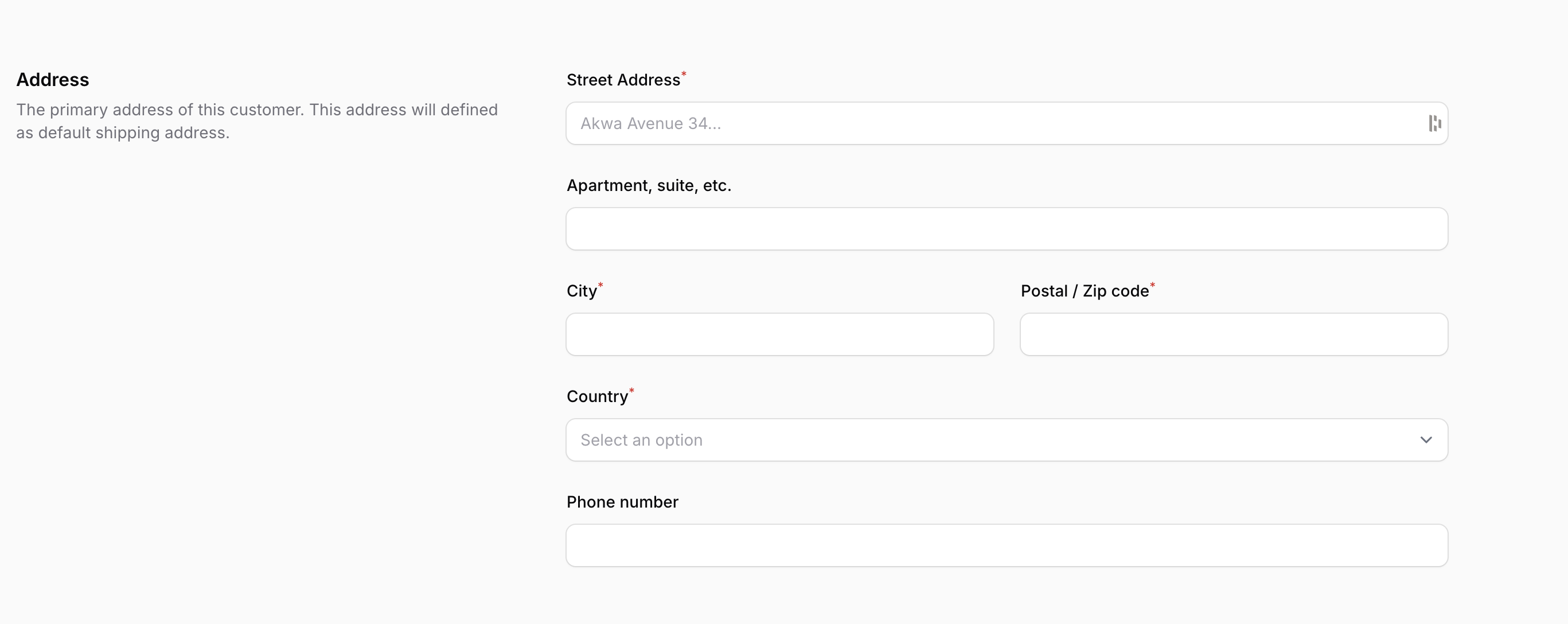Click the Country dropdown chevron arrow
The image size is (1568, 624).
coord(1426,439)
